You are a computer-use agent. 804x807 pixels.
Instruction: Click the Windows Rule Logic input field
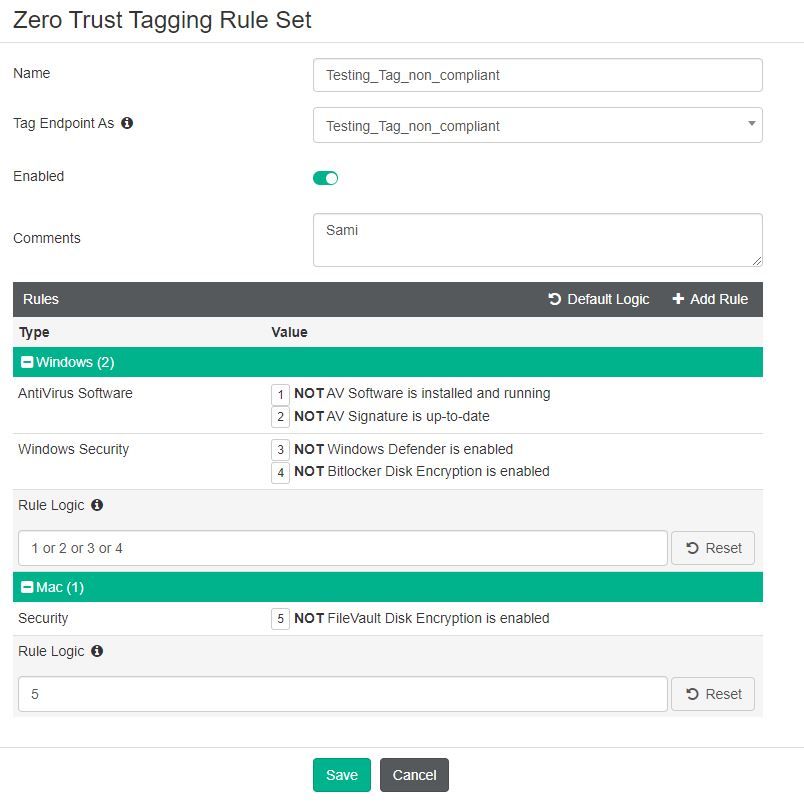tap(342, 548)
